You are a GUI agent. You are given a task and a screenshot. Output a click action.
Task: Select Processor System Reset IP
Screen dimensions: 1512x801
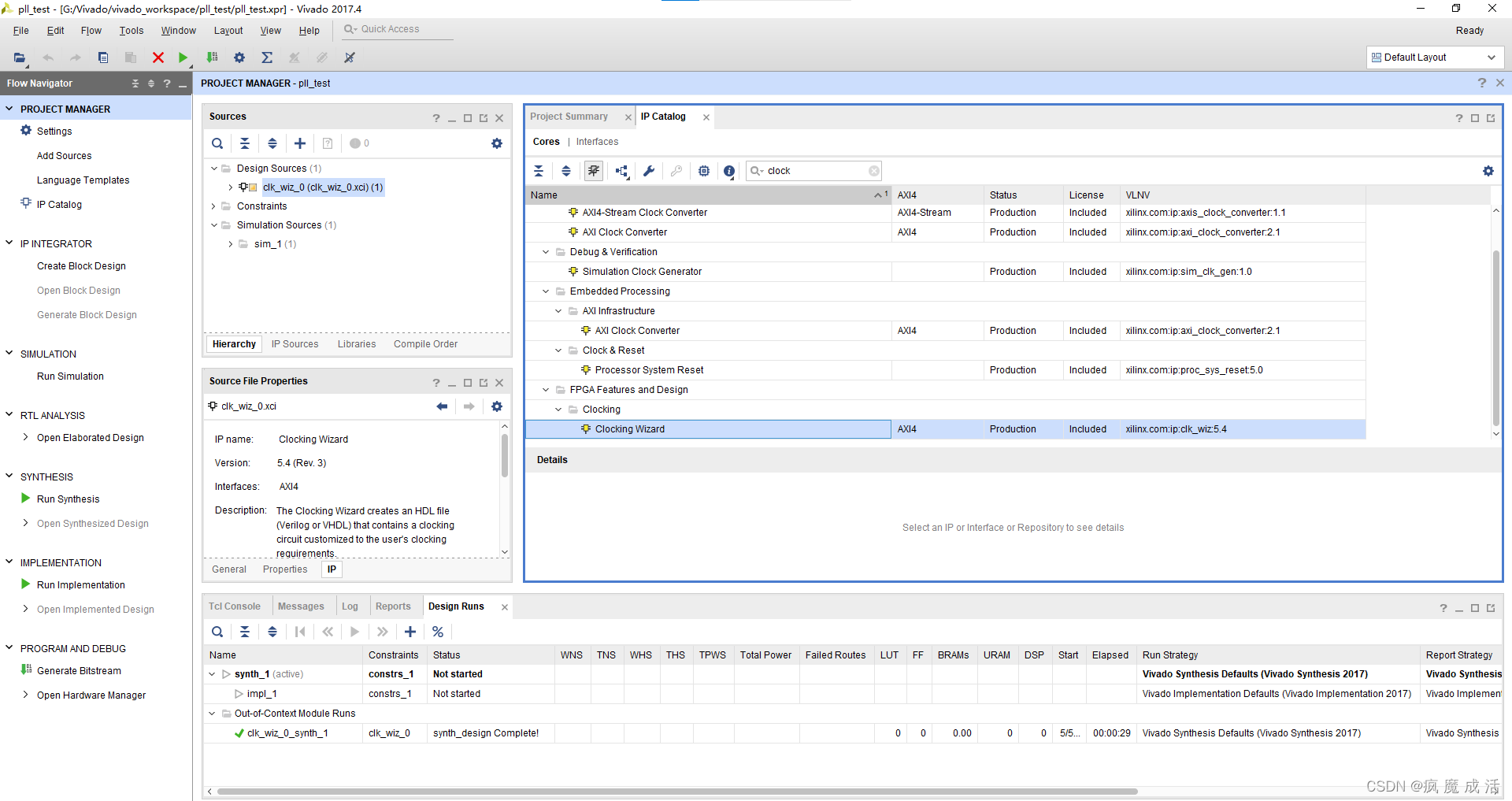[945, 370]
